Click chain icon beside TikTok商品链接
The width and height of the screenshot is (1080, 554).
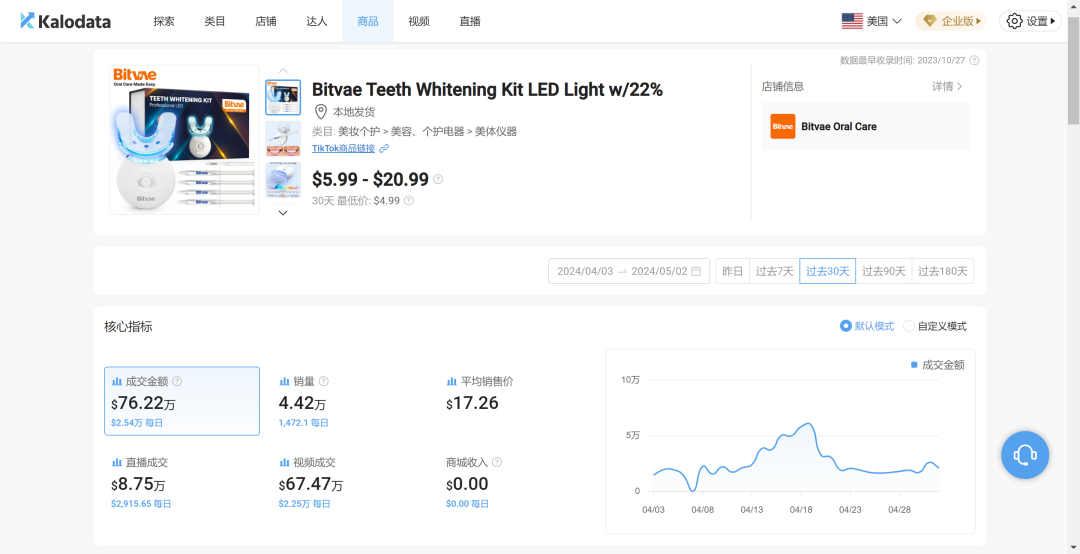pyautogui.click(x=384, y=148)
